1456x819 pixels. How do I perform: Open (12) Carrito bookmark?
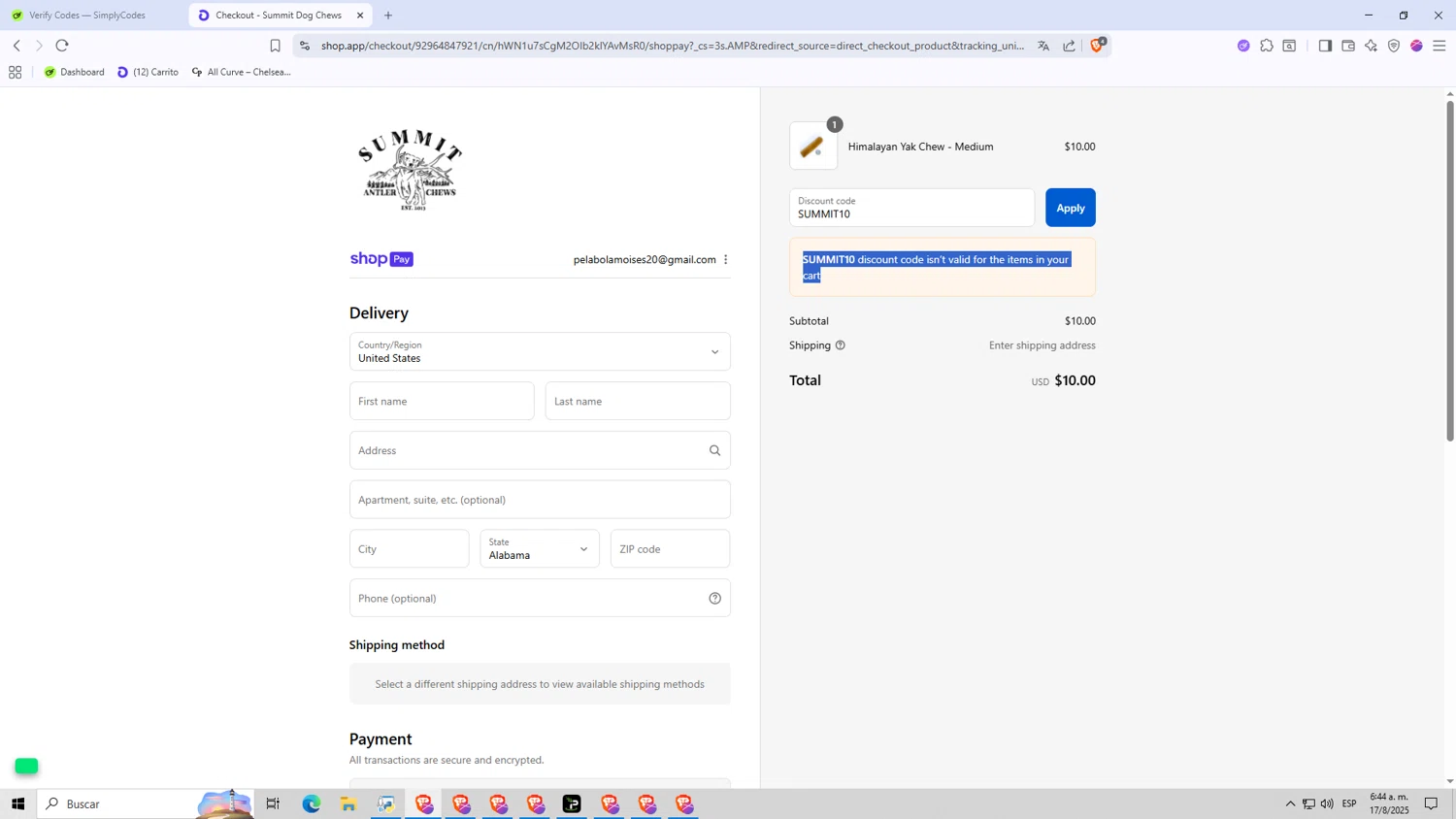click(x=148, y=72)
